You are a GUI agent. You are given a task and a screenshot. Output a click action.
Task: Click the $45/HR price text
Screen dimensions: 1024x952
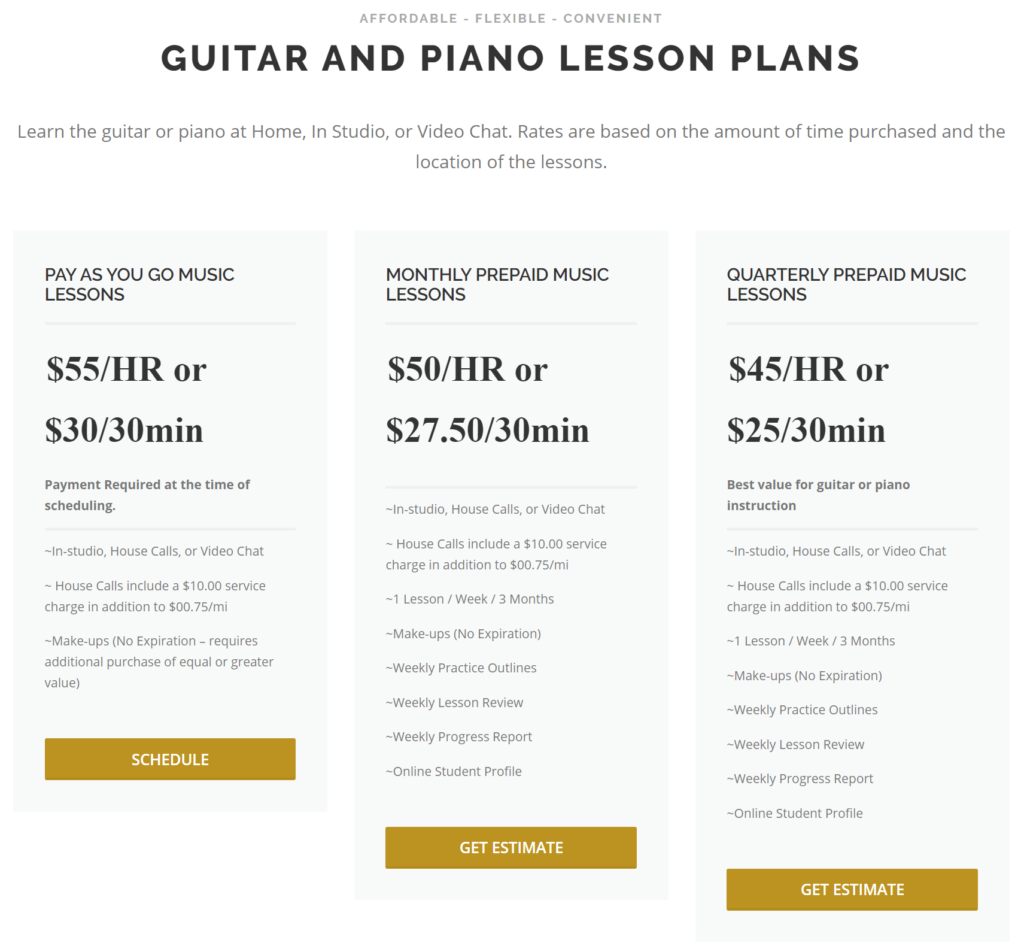[x=788, y=370]
